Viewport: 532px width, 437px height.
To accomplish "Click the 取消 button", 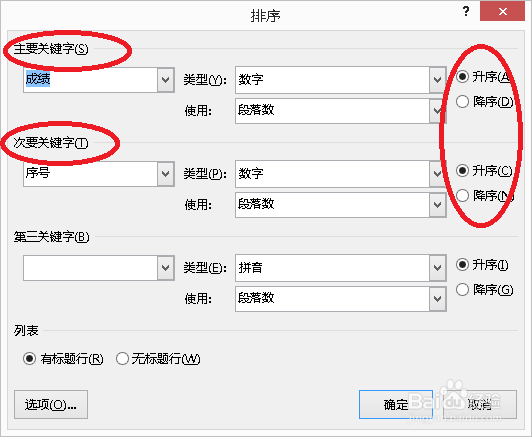I will click(x=480, y=404).
